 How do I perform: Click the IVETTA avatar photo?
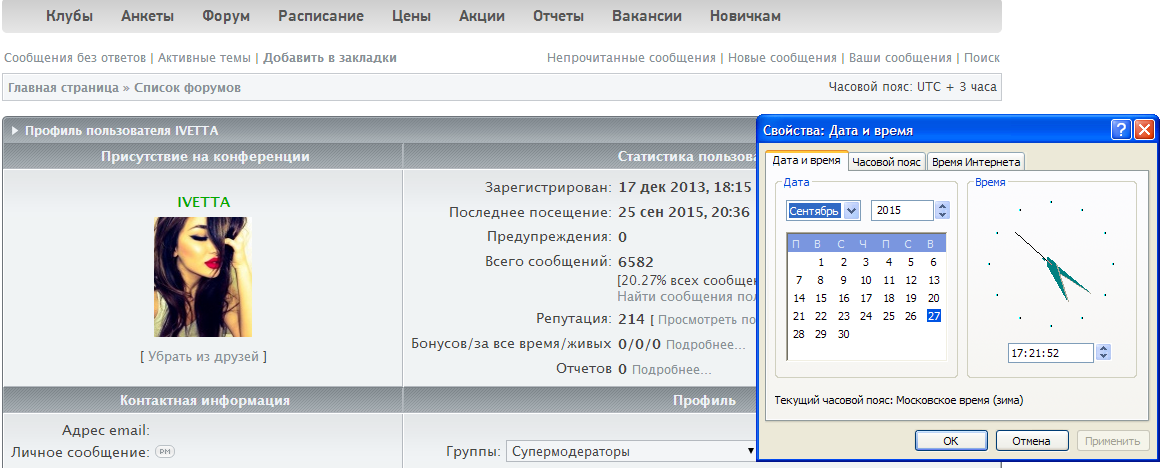[x=202, y=277]
